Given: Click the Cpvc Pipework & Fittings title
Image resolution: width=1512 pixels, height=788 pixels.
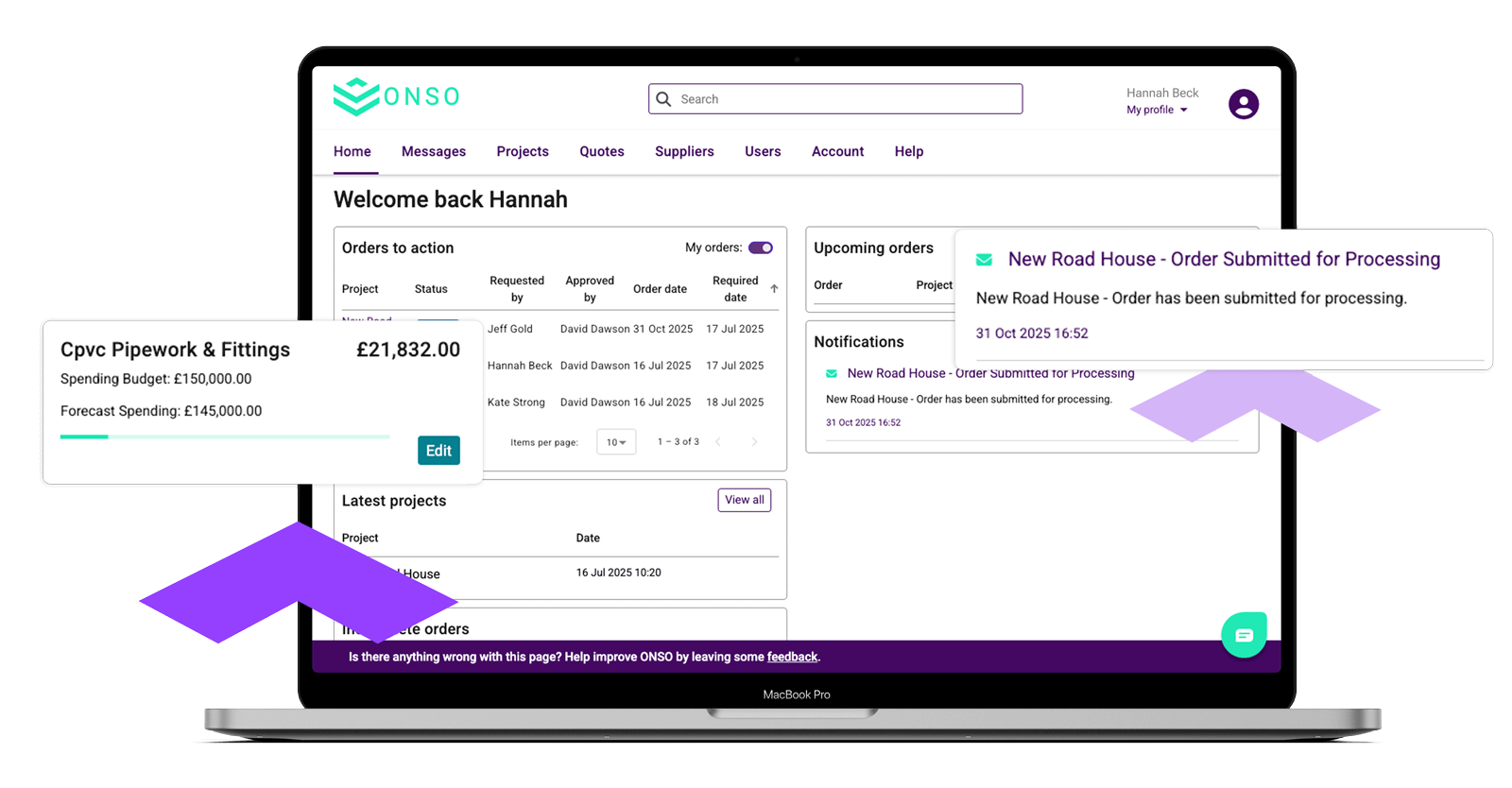Looking at the screenshot, I should 176,350.
